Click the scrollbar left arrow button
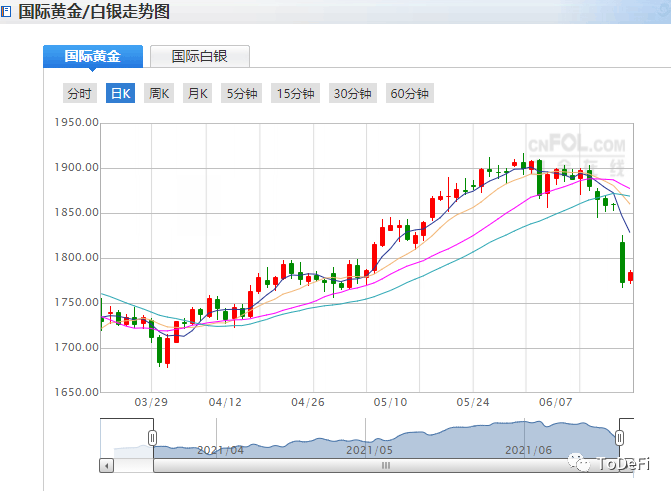The image size is (671, 491). coord(107,465)
